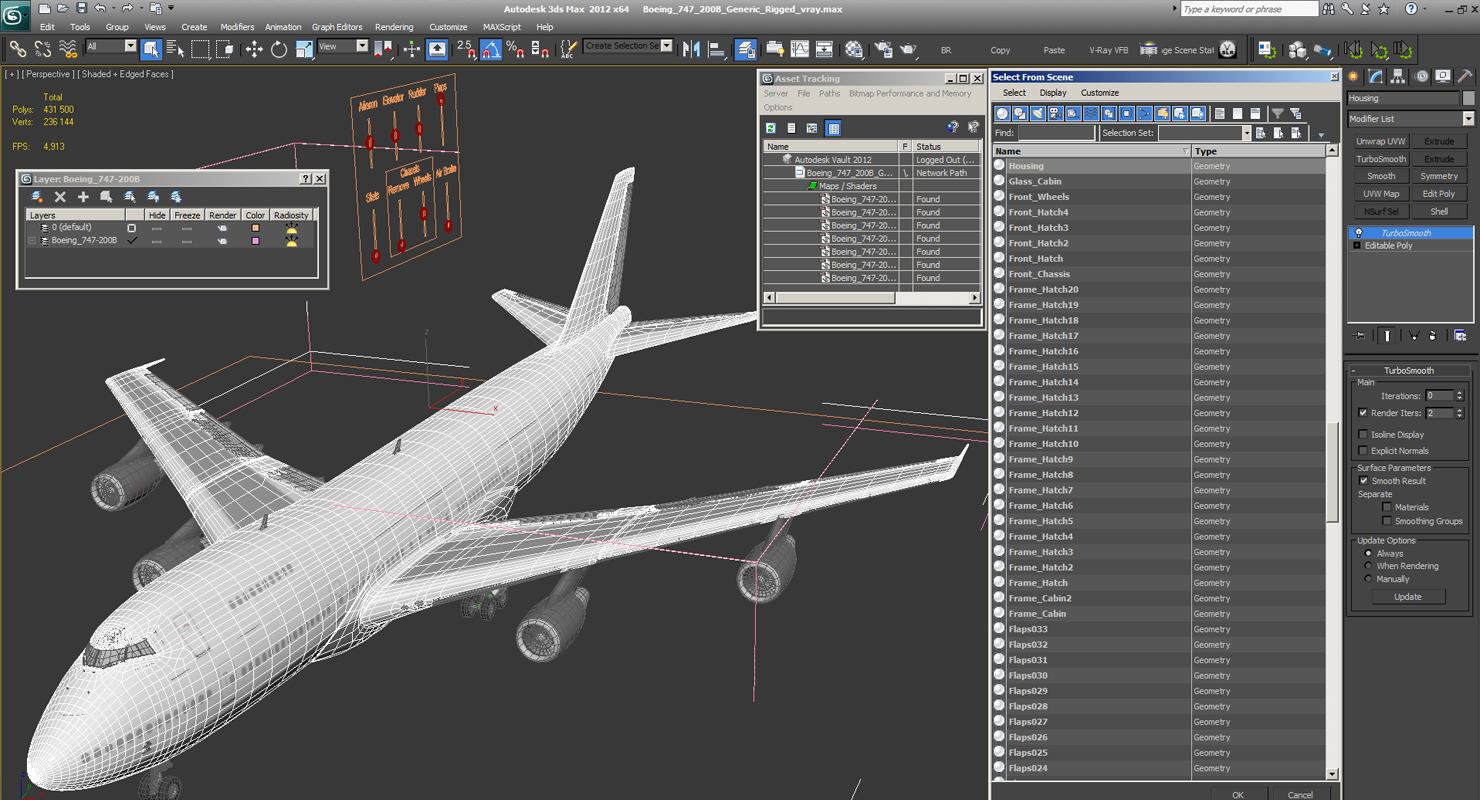Screen dimensions: 1480x800
Task: Open the Material Editor icon
Action: tap(853, 48)
